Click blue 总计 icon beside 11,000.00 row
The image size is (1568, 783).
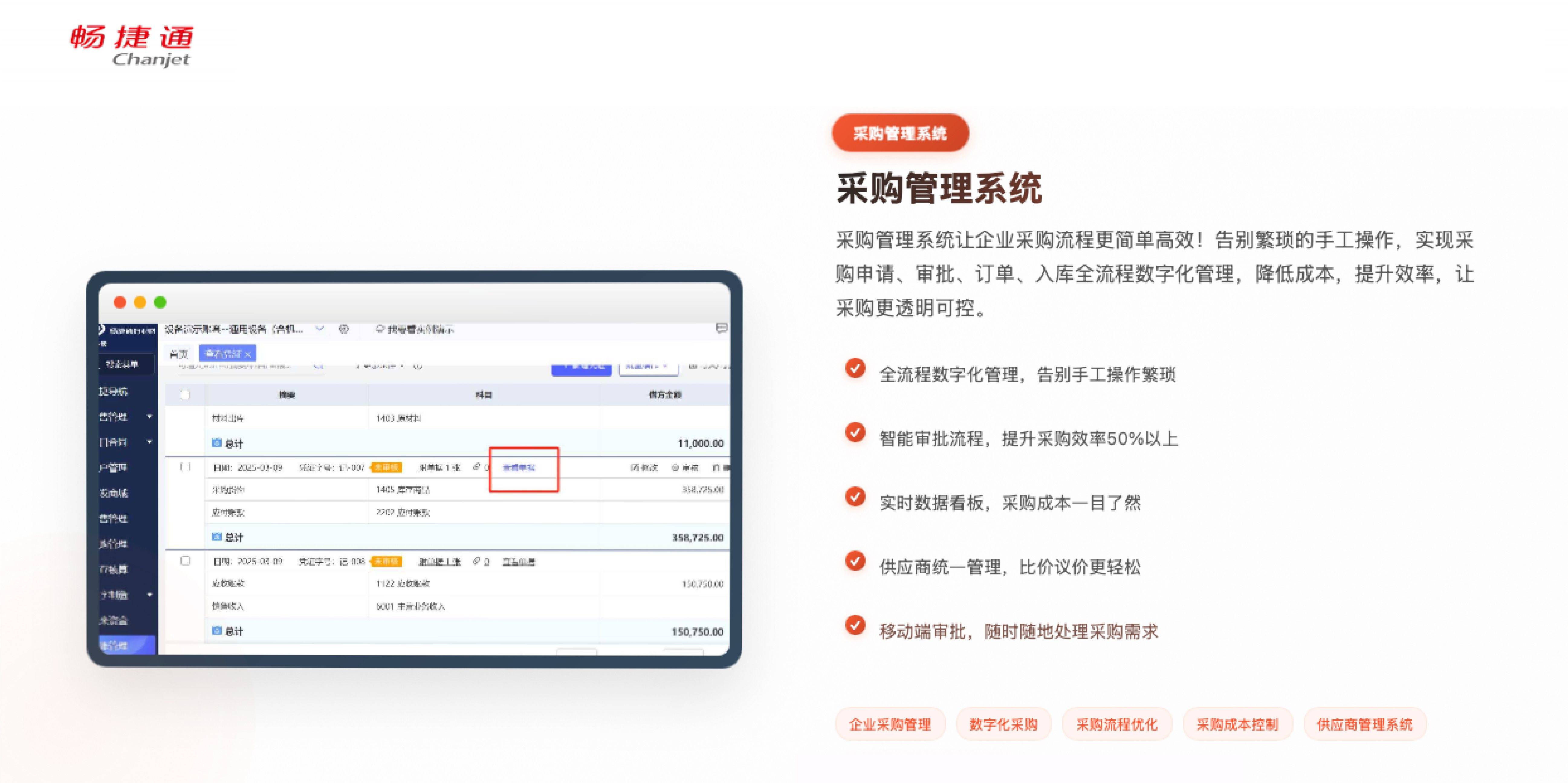pyautogui.click(x=216, y=443)
